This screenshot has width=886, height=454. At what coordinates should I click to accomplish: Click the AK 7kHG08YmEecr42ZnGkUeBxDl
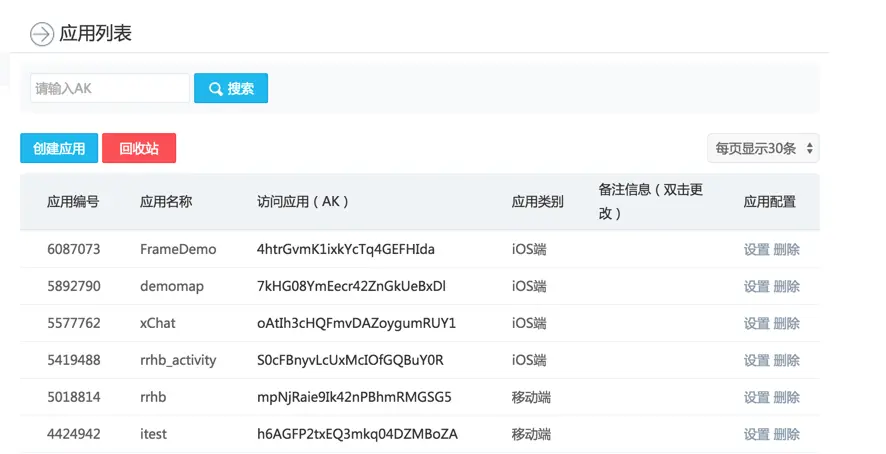click(x=351, y=286)
